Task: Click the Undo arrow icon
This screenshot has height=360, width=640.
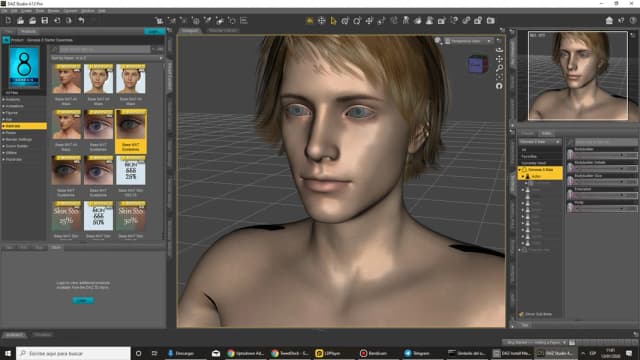Action: [x=81, y=20]
